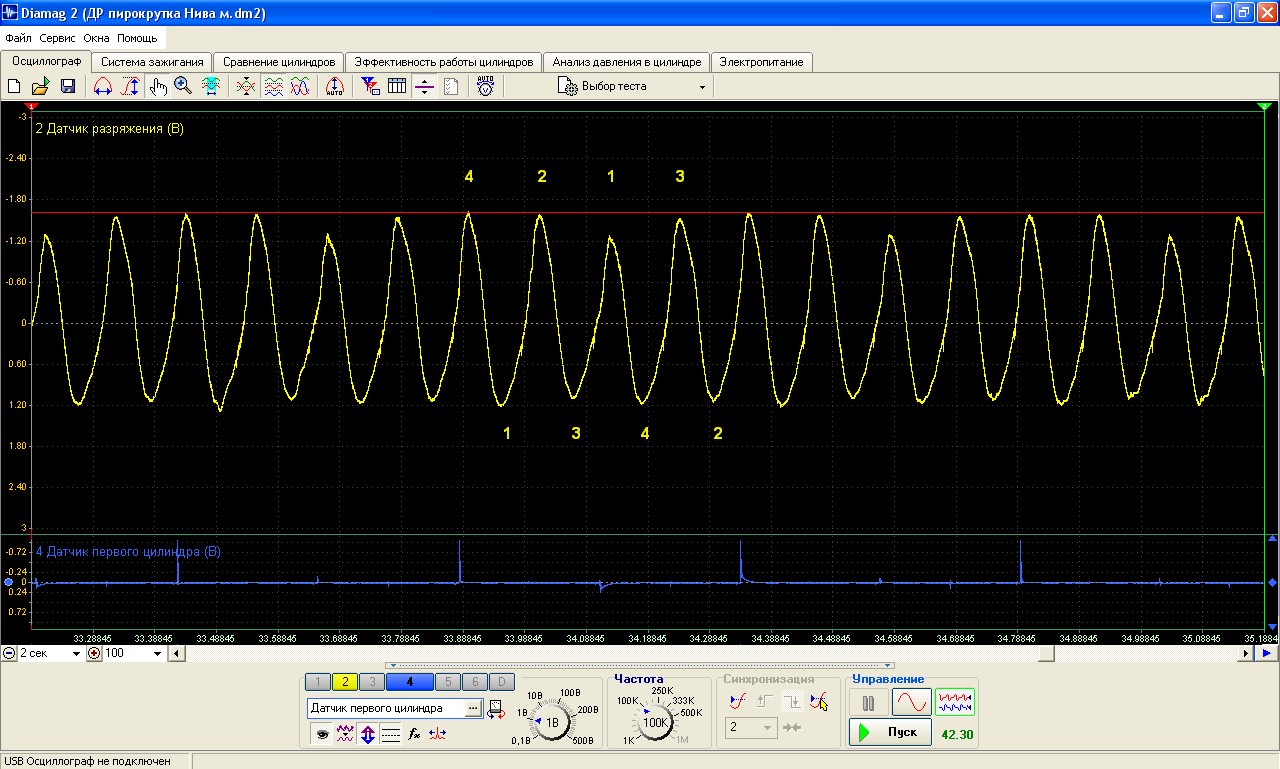This screenshot has height=769, width=1280.
Task: Click the sync waveform icon under Синхронизация
Action: [738, 701]
